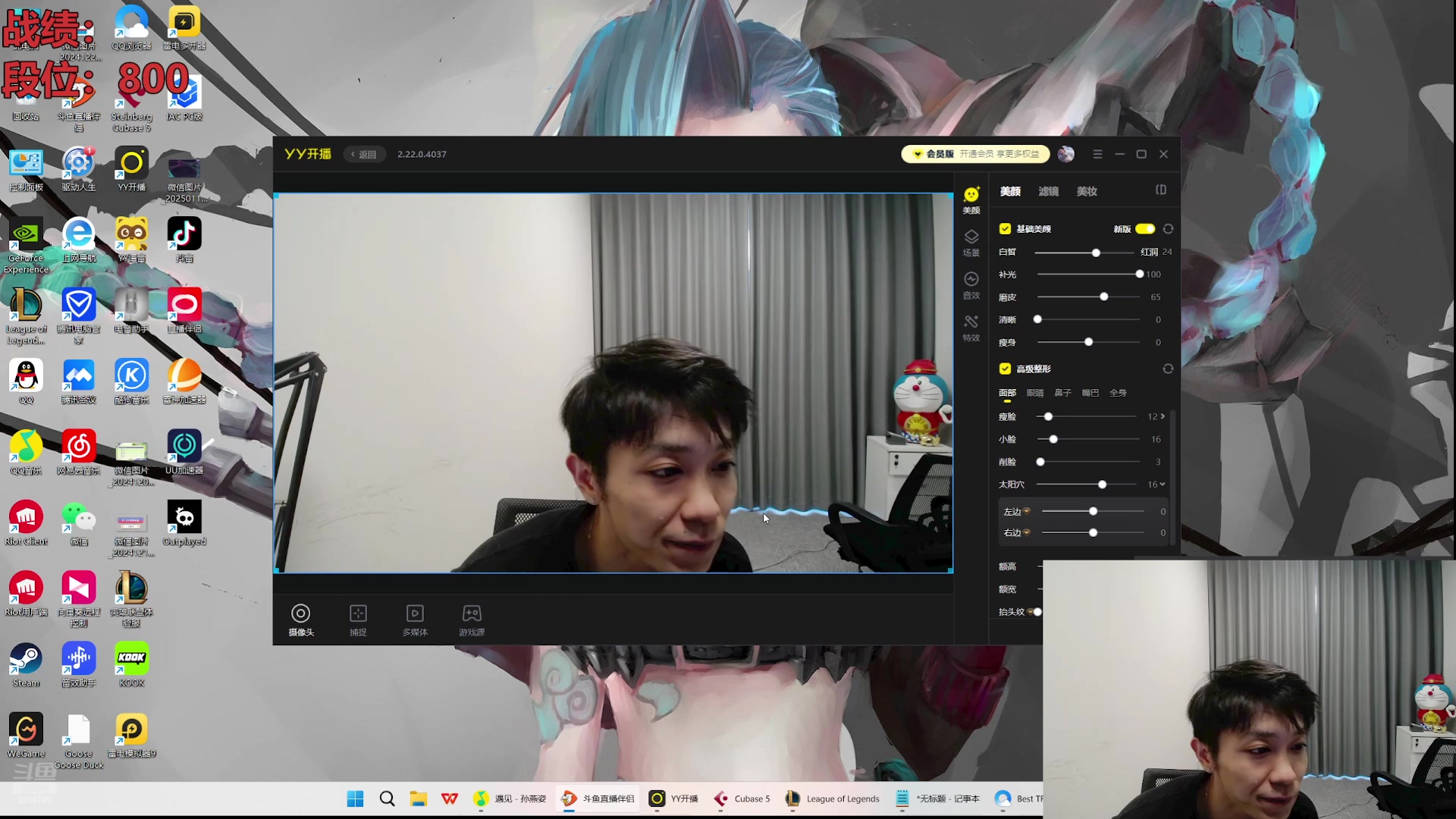Open the 游戏源 game source

[472, 620]
